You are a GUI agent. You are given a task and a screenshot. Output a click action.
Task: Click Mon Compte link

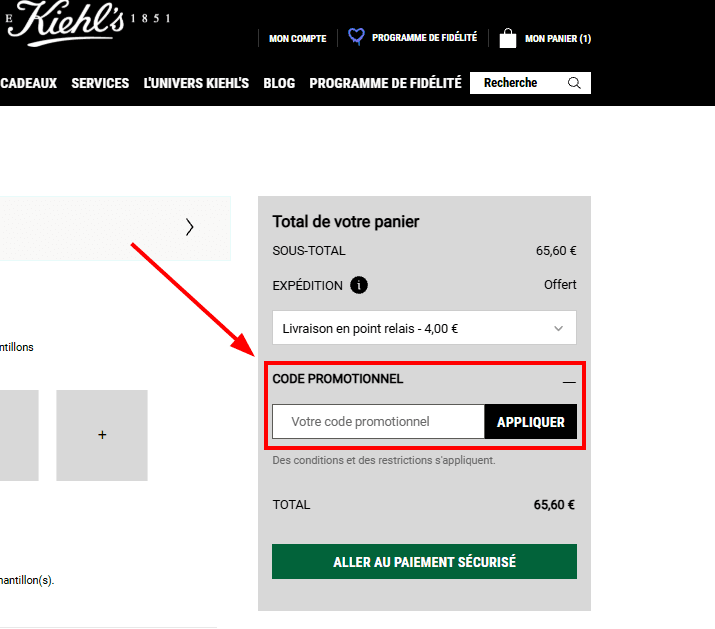click(298, 39)
